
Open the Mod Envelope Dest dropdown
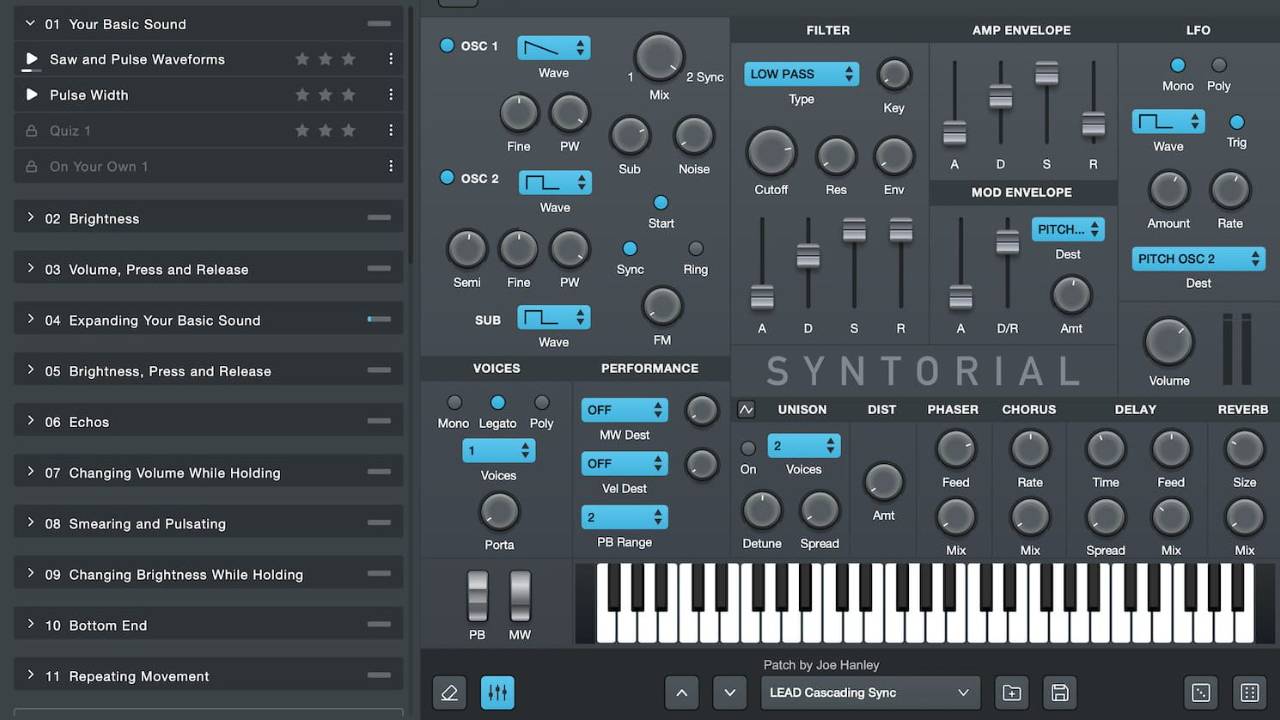click(x=1068, y=229)
